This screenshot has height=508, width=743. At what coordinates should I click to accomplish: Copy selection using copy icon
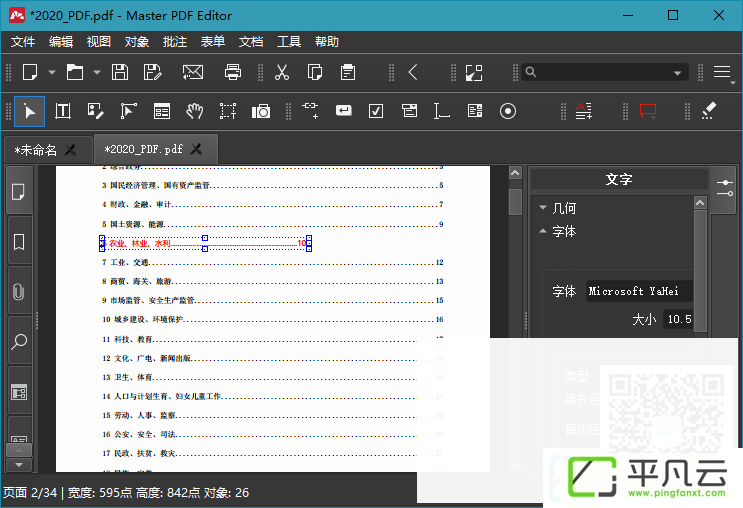315,73
